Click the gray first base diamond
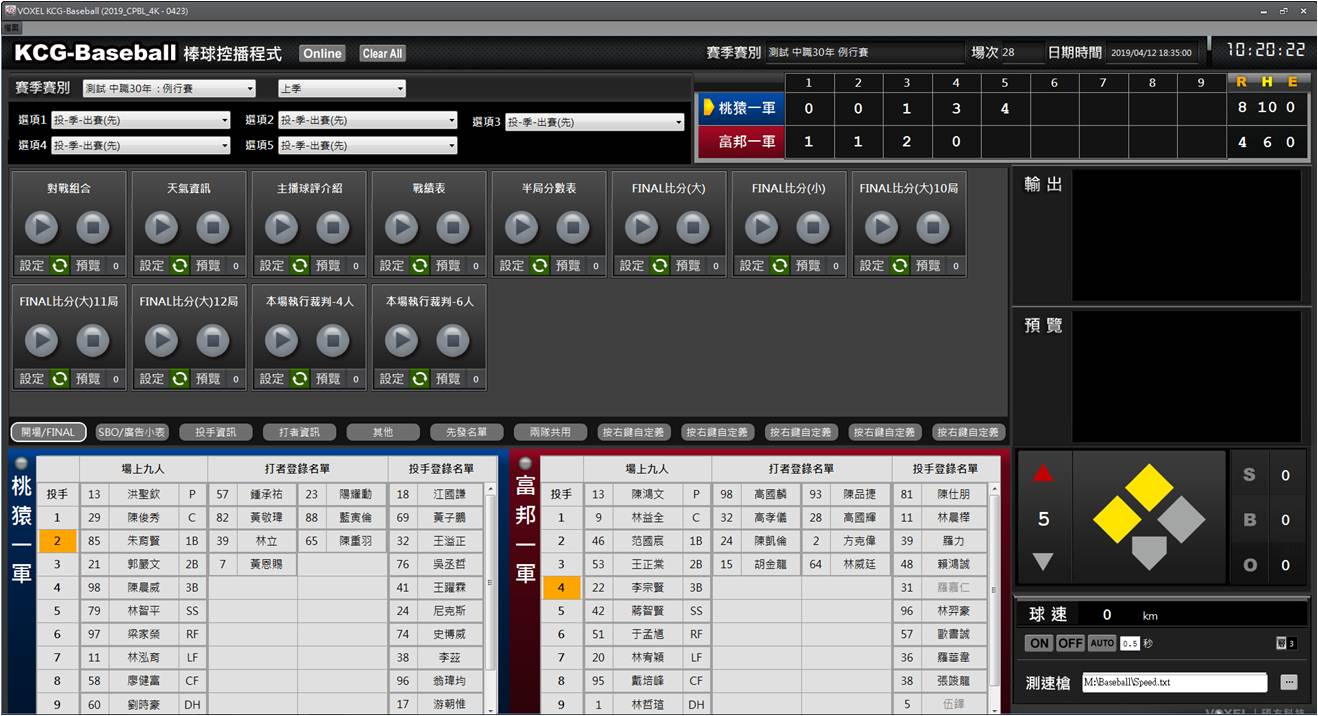 pyautogui.click(x=1183, y=518)
